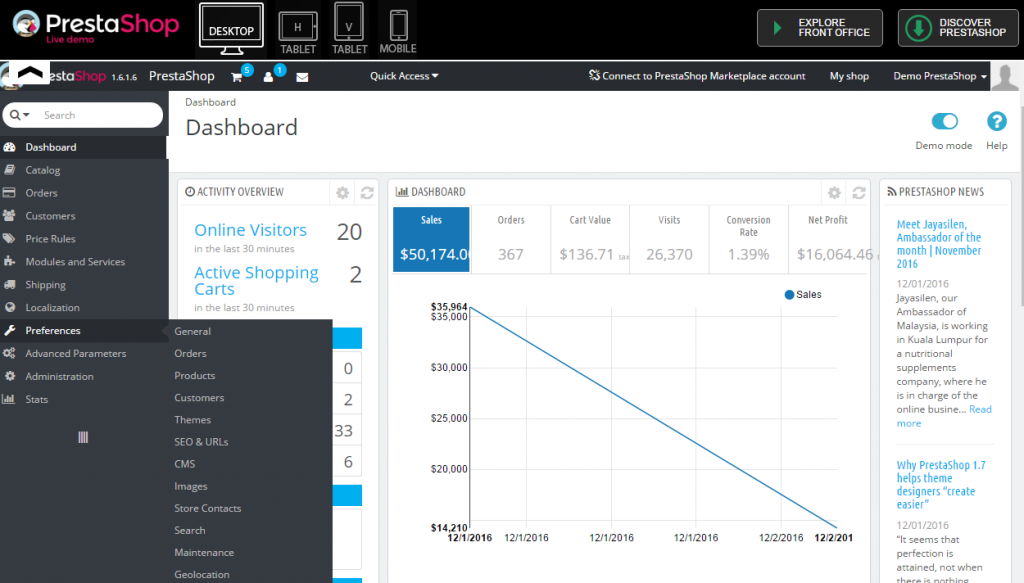Switch to Desktop preview mode

231,29
